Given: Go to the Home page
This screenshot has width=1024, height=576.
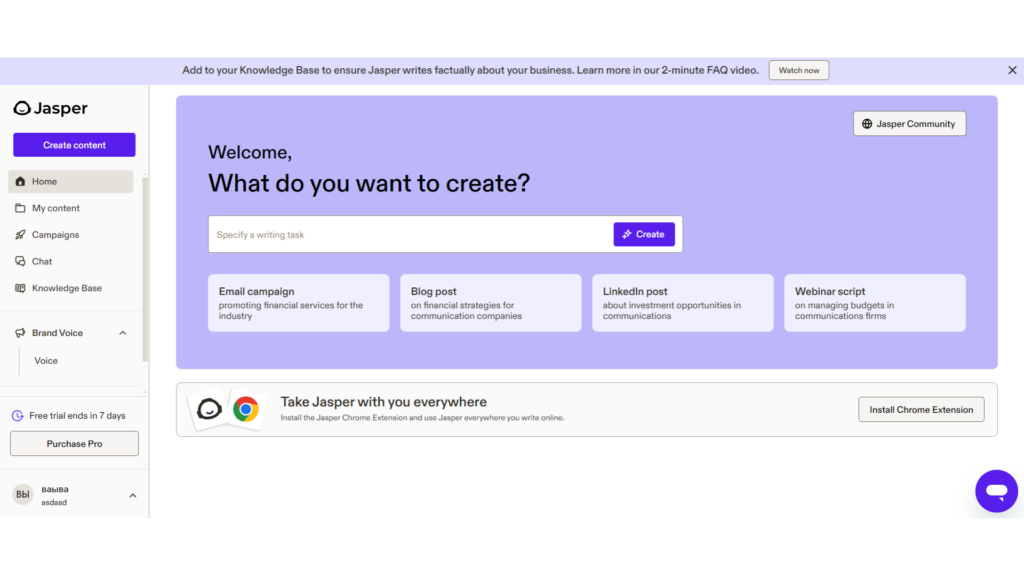Looking at the screenshot, I should (71, 182).
